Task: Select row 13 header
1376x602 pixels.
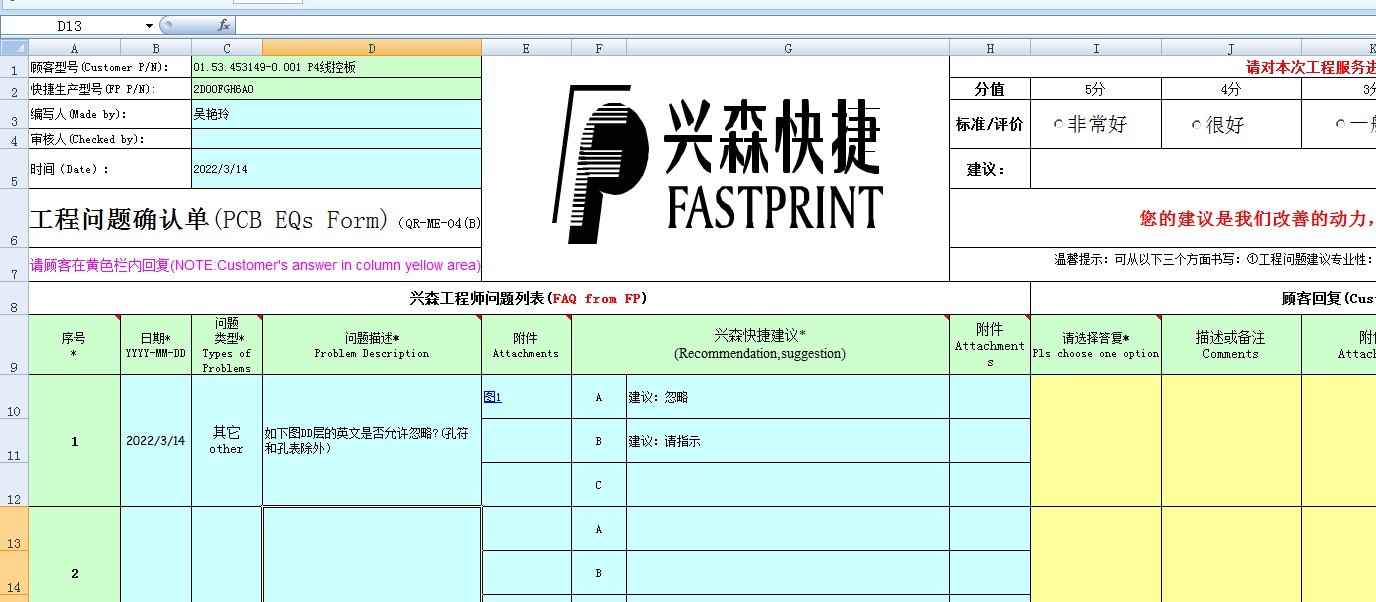Action: tap(14, 529)
